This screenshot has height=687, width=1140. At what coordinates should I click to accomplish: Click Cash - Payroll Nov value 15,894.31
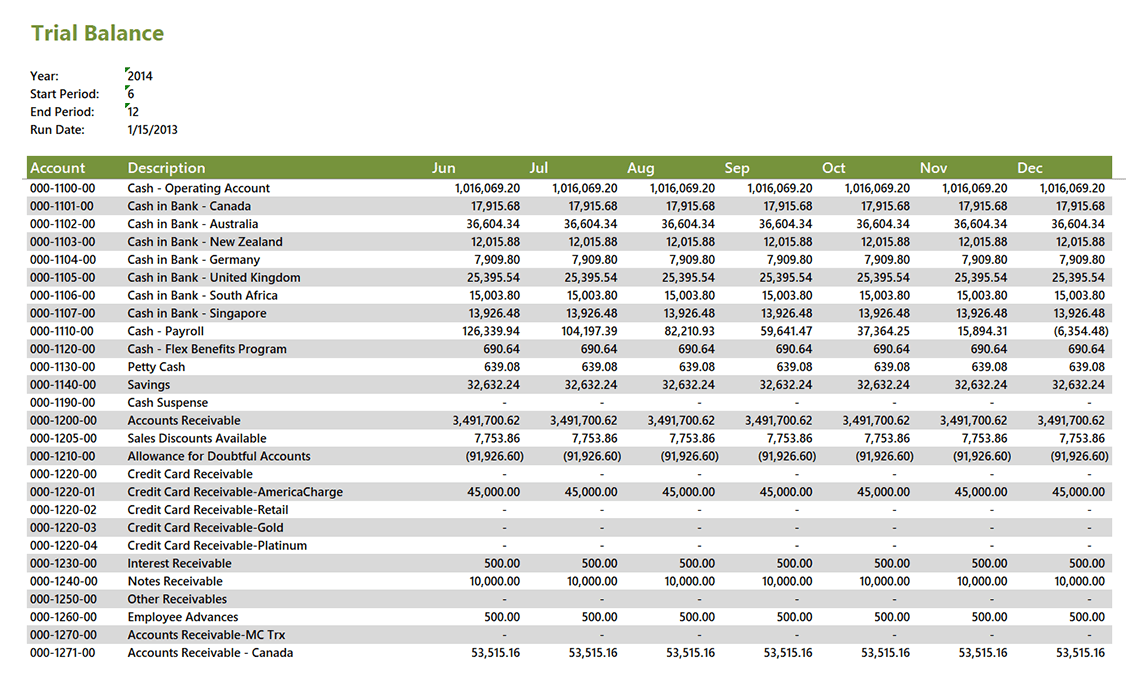pos(982,332)
